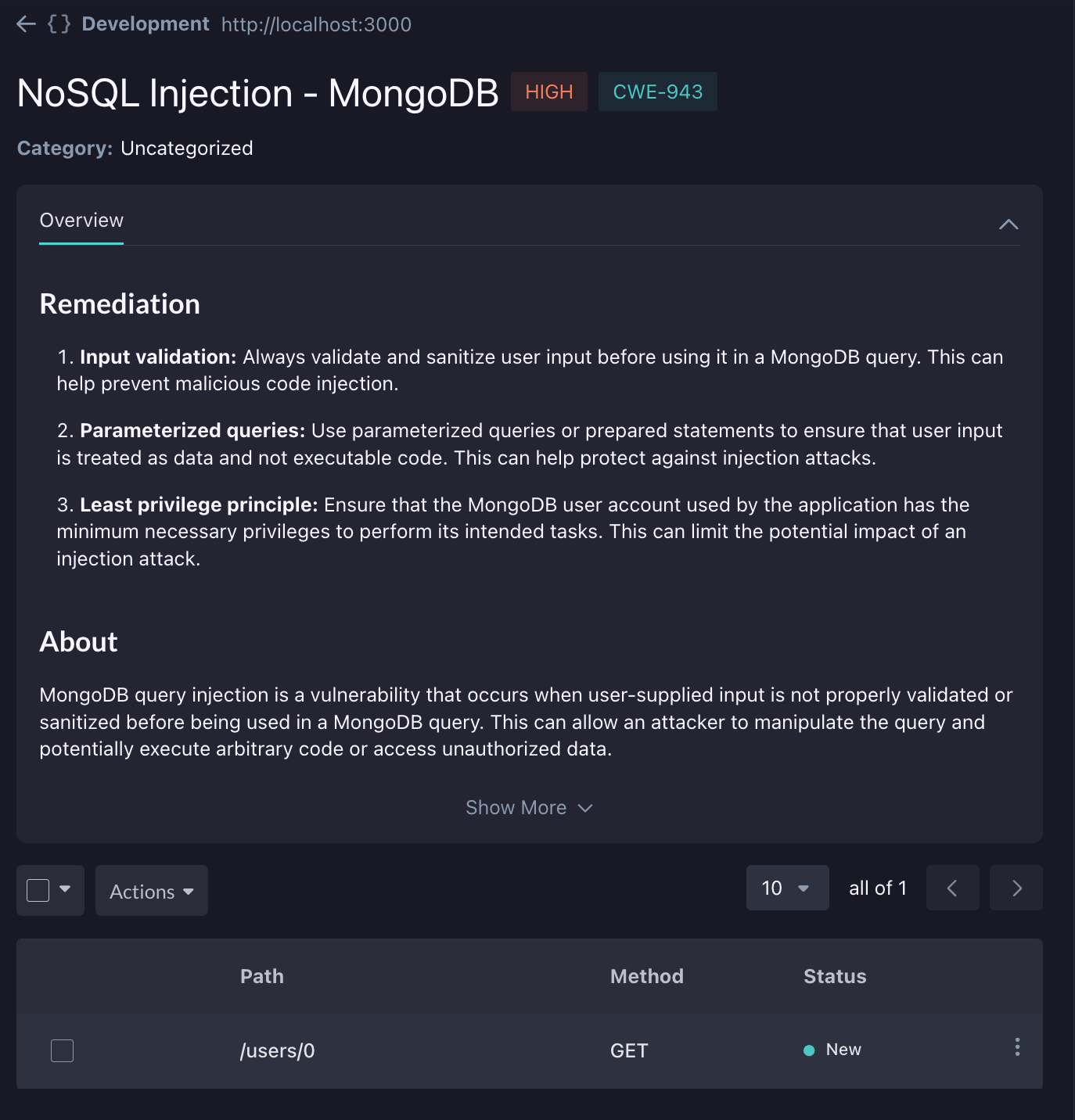Viewport: 1075px width, 1120px height.
Task: Open the three-dot row menu
Action: click(x=1017, y=1047)
